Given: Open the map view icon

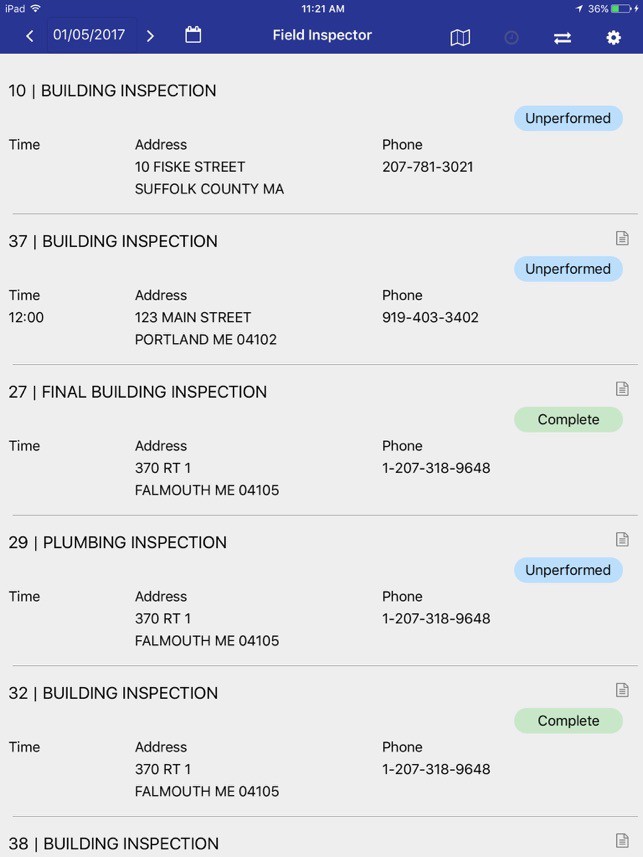Looking at the screenshot, I should [x=460, y=37].
